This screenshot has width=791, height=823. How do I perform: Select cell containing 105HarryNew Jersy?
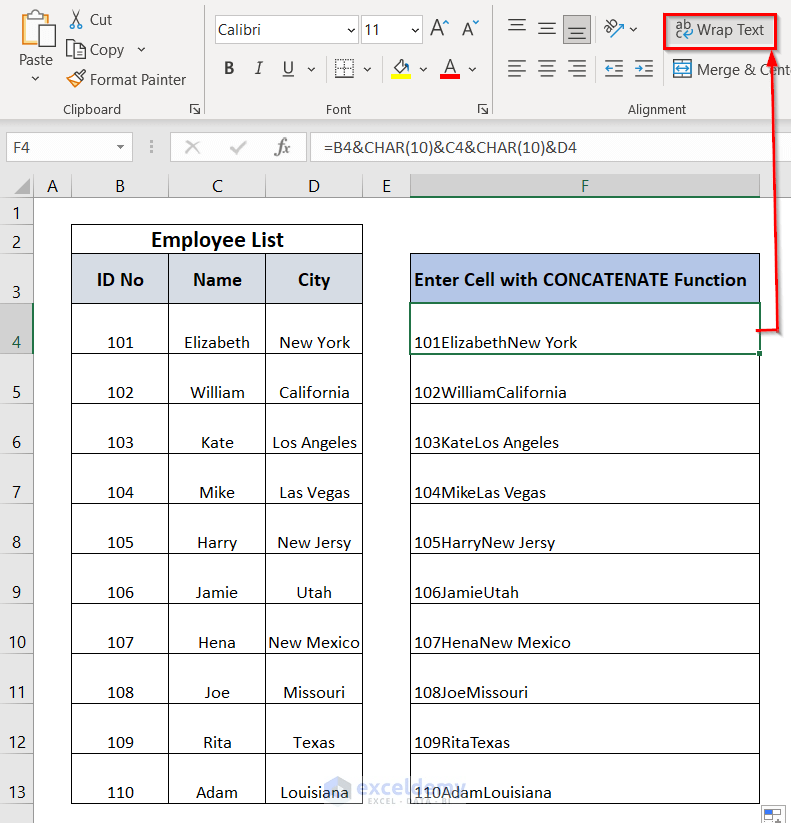point(585,529)
